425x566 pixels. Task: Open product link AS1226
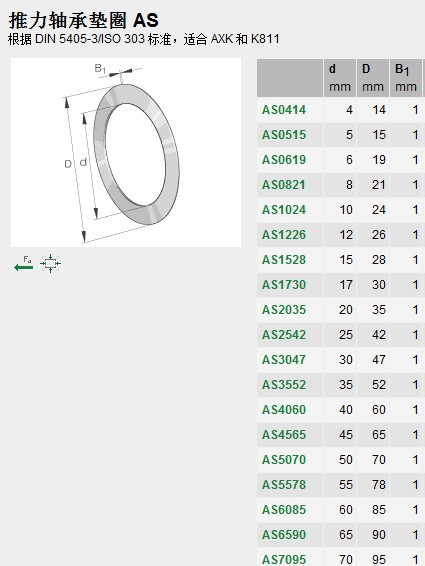tap(284, 235)
